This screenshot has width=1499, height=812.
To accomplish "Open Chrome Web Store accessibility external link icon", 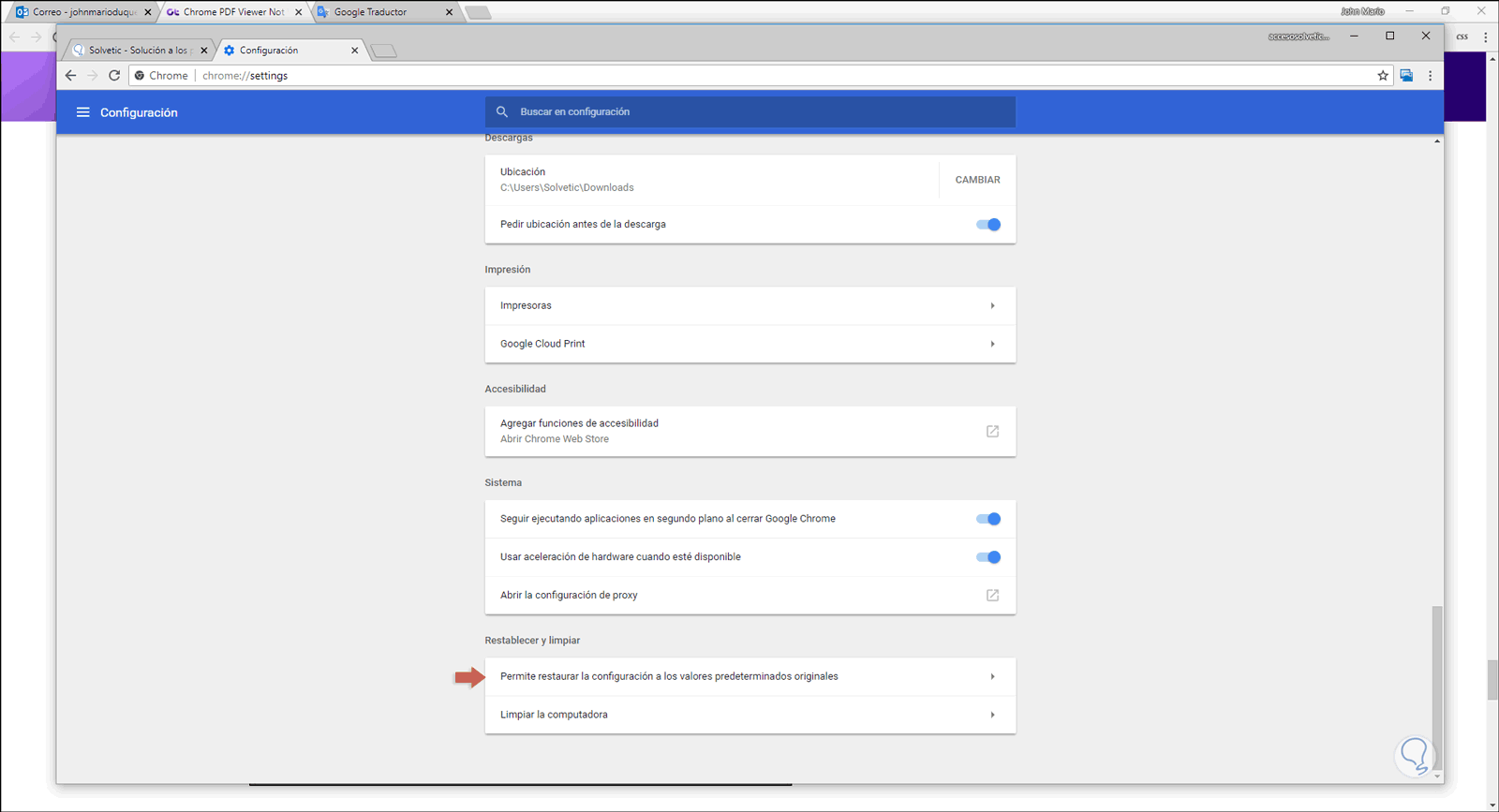I will (x=992, y=431).
